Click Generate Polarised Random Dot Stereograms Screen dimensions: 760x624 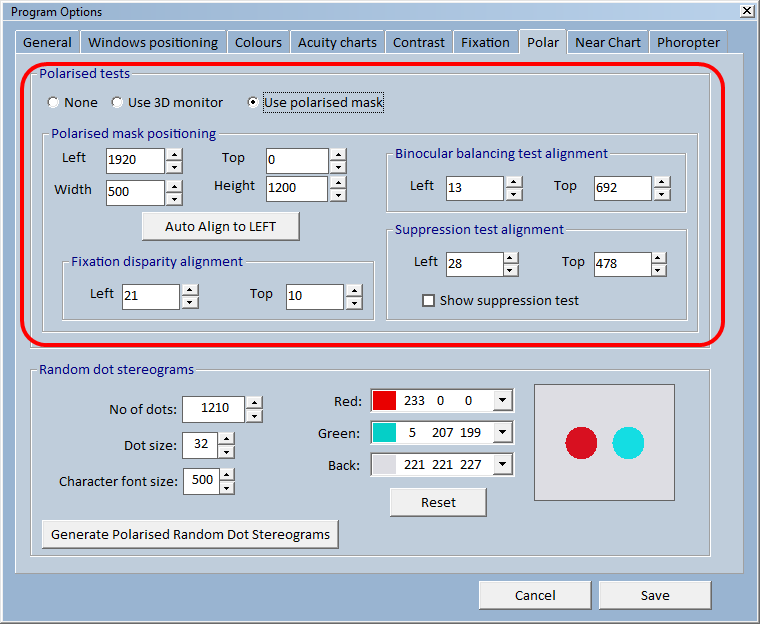190,534
